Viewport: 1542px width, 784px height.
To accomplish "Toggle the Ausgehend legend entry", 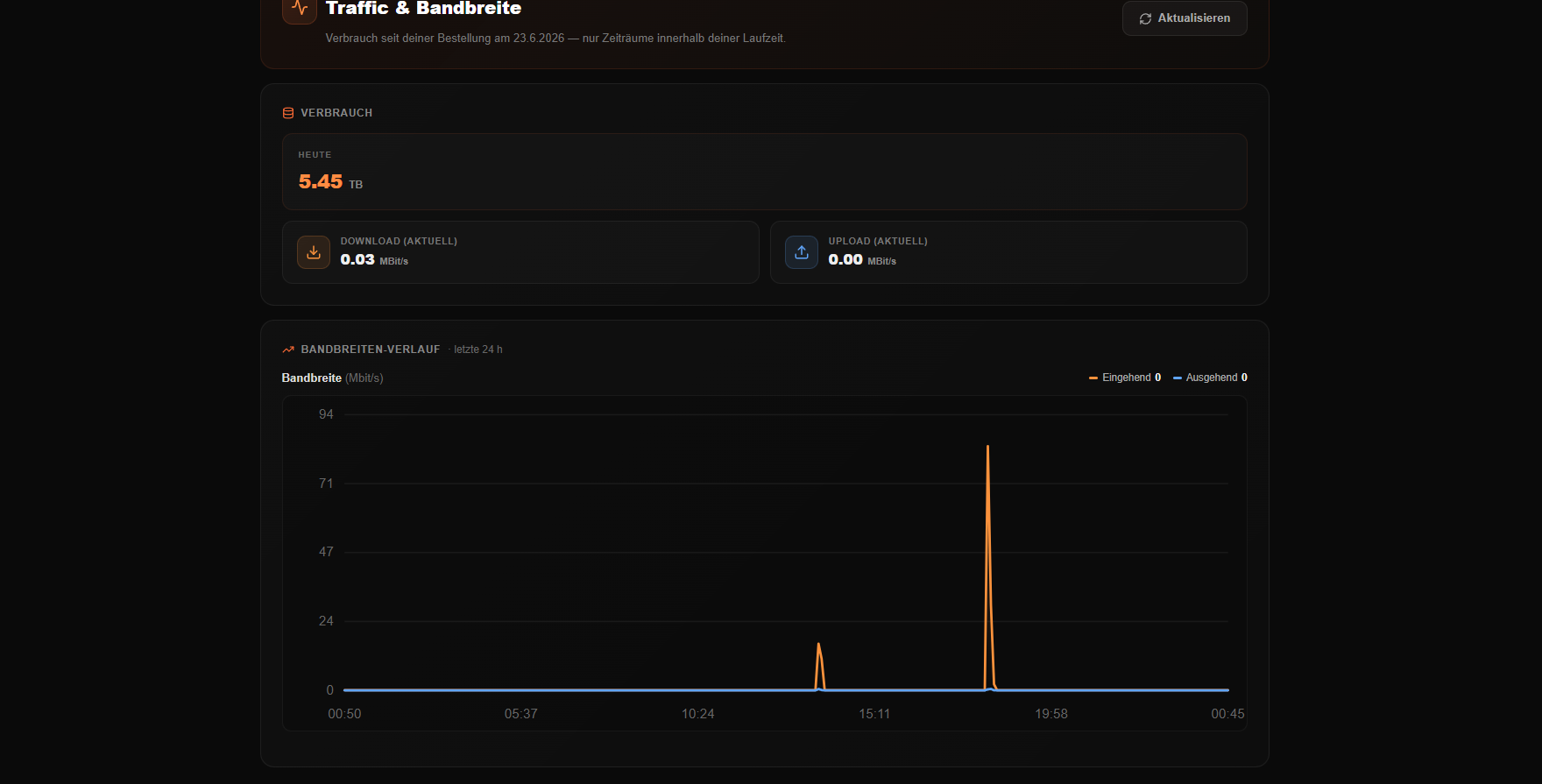I will (x=1210, y=378).
